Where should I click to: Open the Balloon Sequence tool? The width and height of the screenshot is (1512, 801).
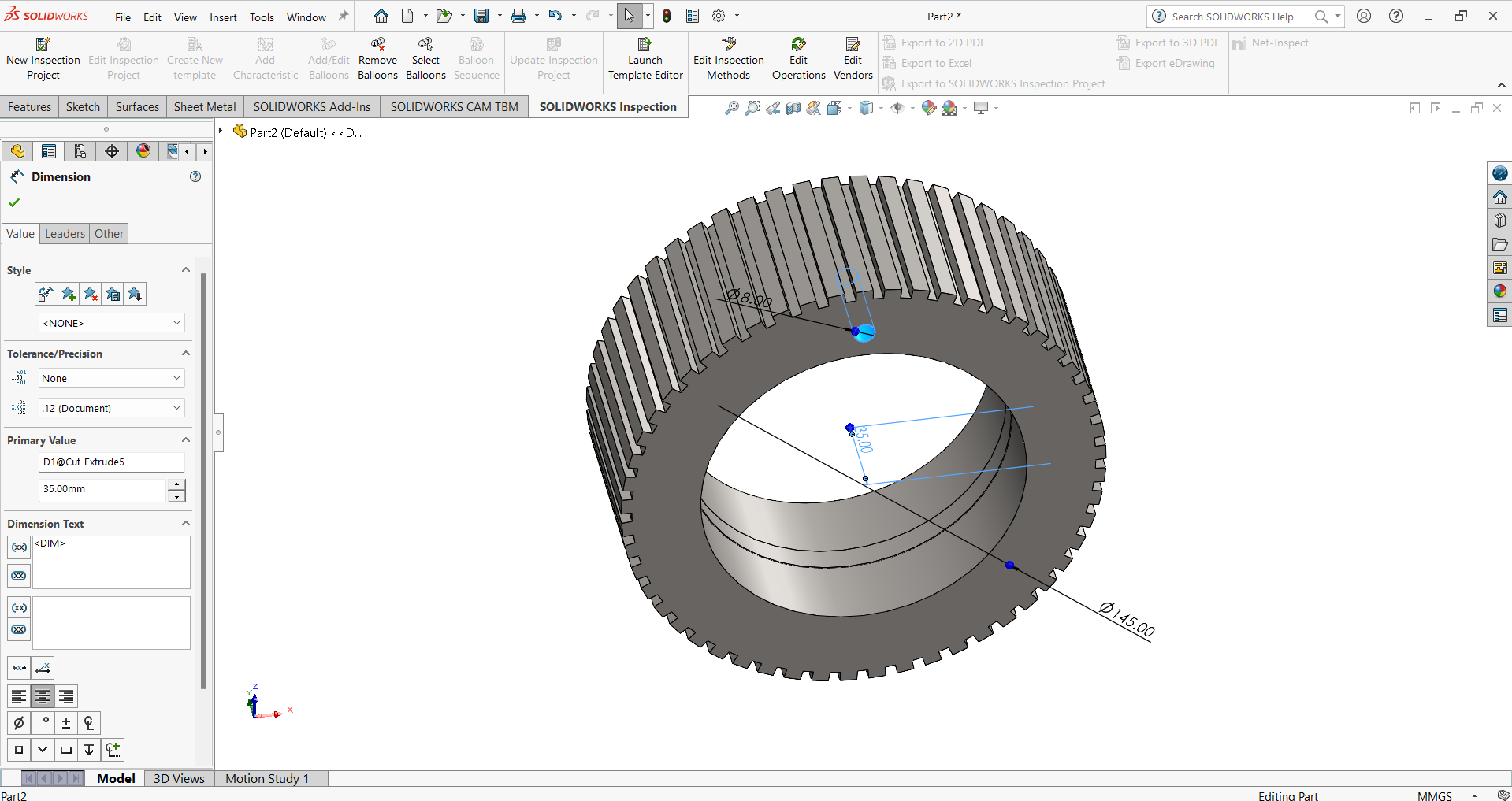476,57
